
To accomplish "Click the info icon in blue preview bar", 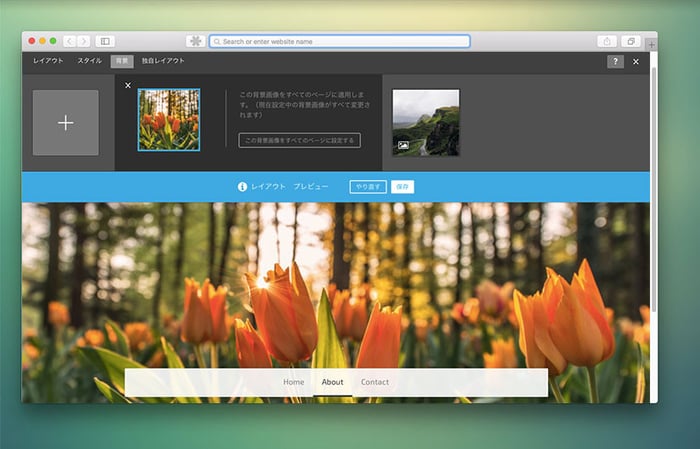I will point(242,187).
